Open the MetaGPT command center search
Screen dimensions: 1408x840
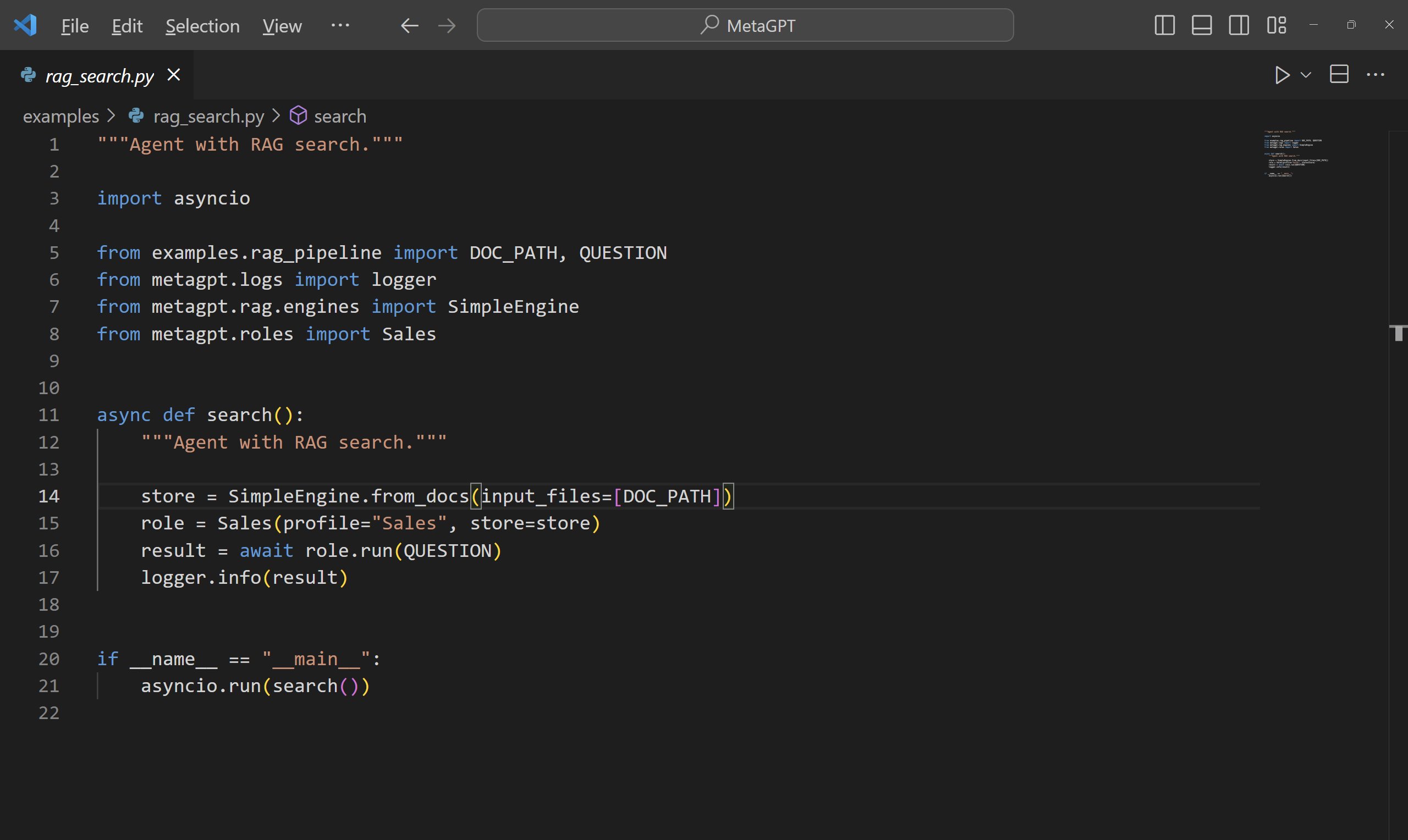745,24
